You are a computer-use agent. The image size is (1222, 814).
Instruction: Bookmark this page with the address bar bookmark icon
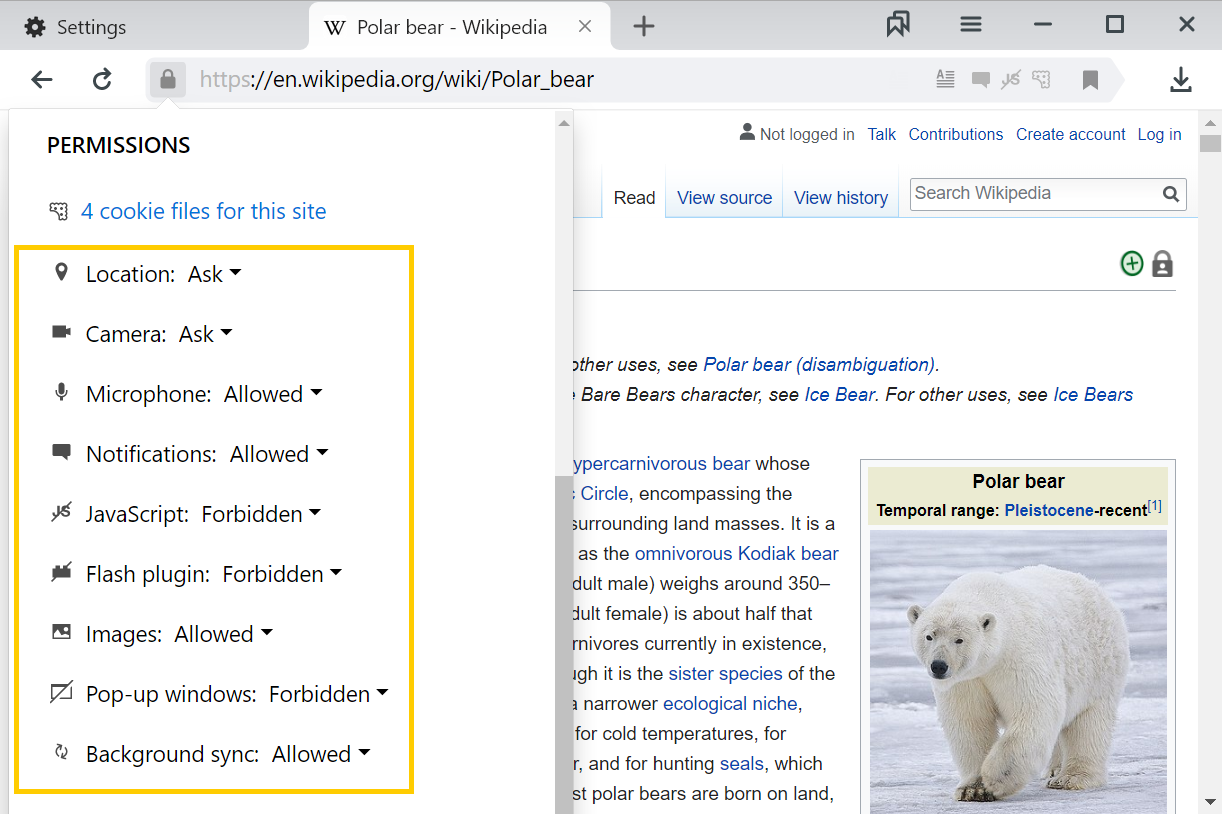click(1091, 80)
